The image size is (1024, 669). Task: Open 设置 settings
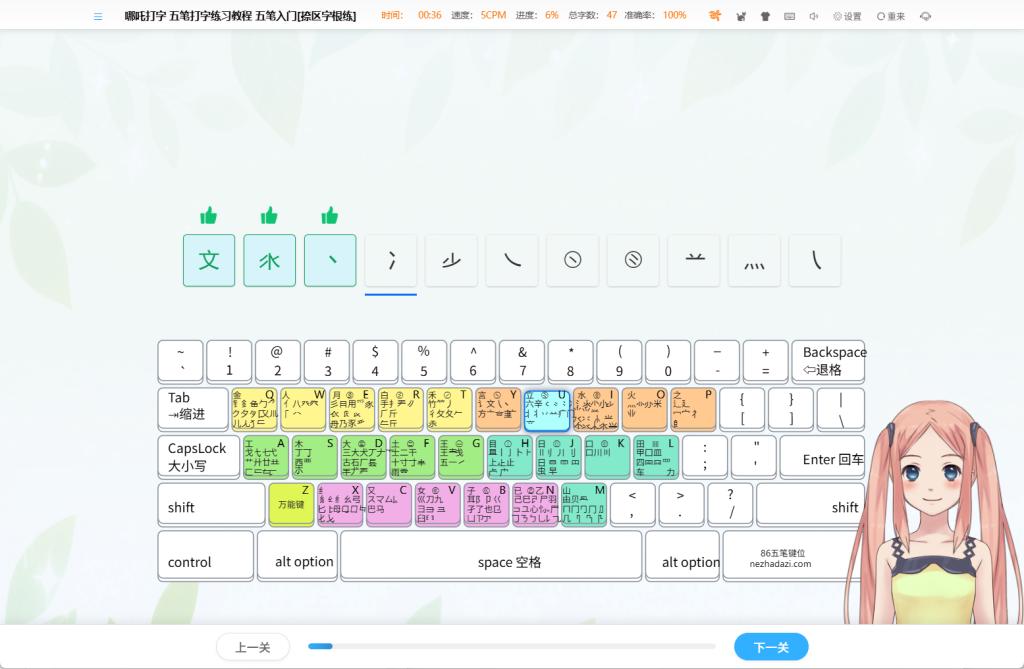[847, 16]
